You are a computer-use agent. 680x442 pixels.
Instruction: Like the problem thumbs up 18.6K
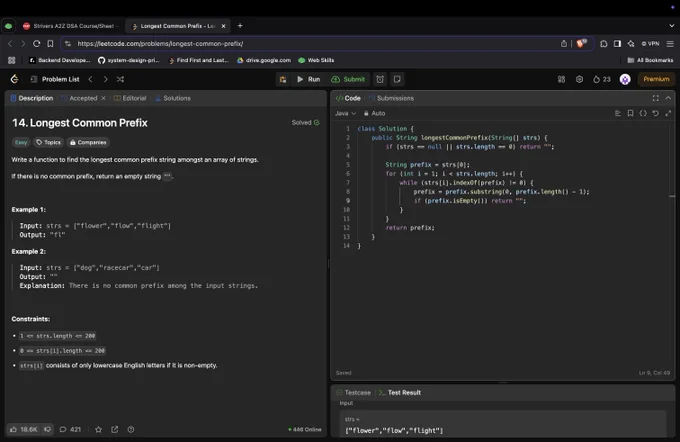[x=23, y=429]
